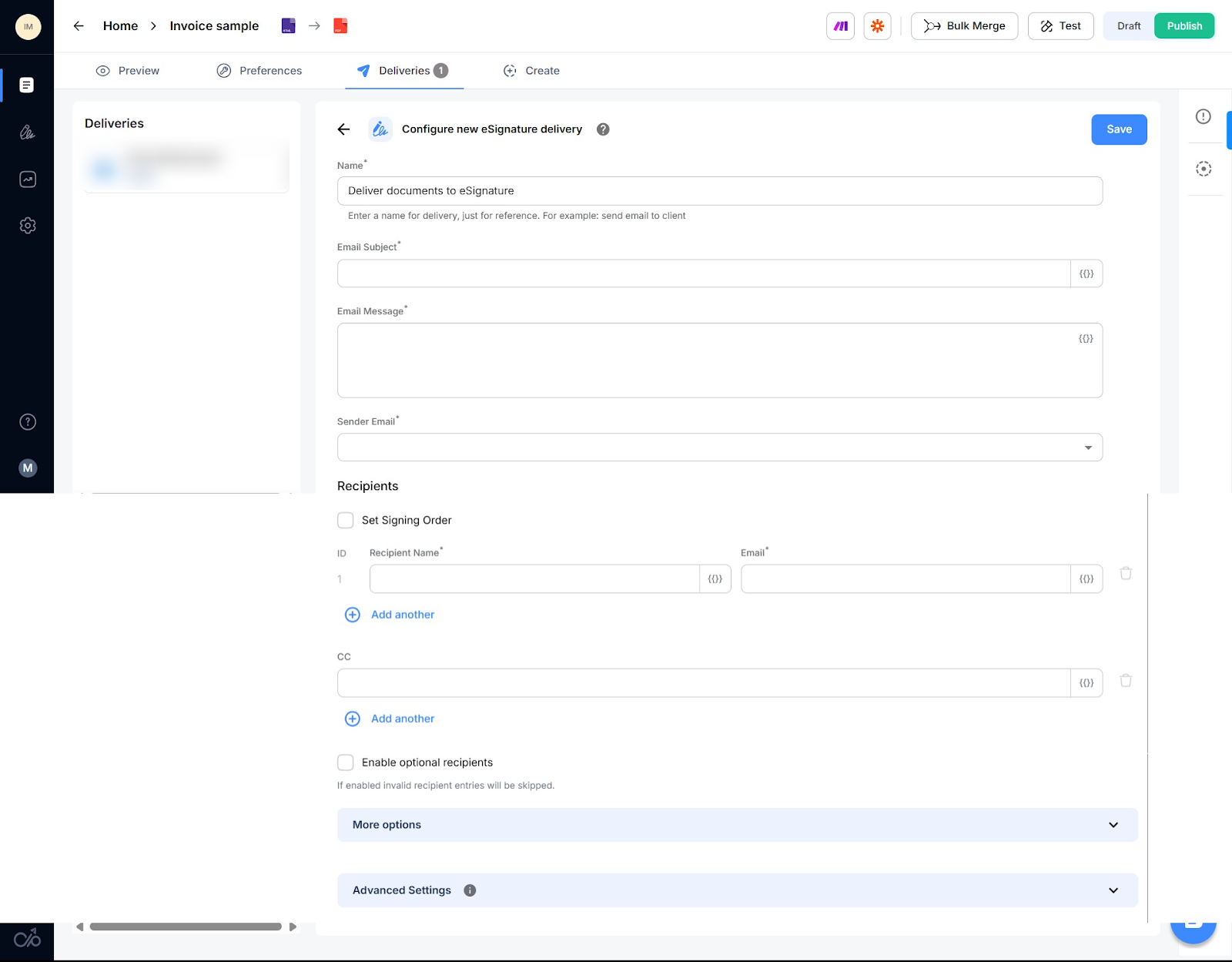Open settings via the gear icon in sidebar
This screenshot has height=962, width=1232.
point(28,225)
